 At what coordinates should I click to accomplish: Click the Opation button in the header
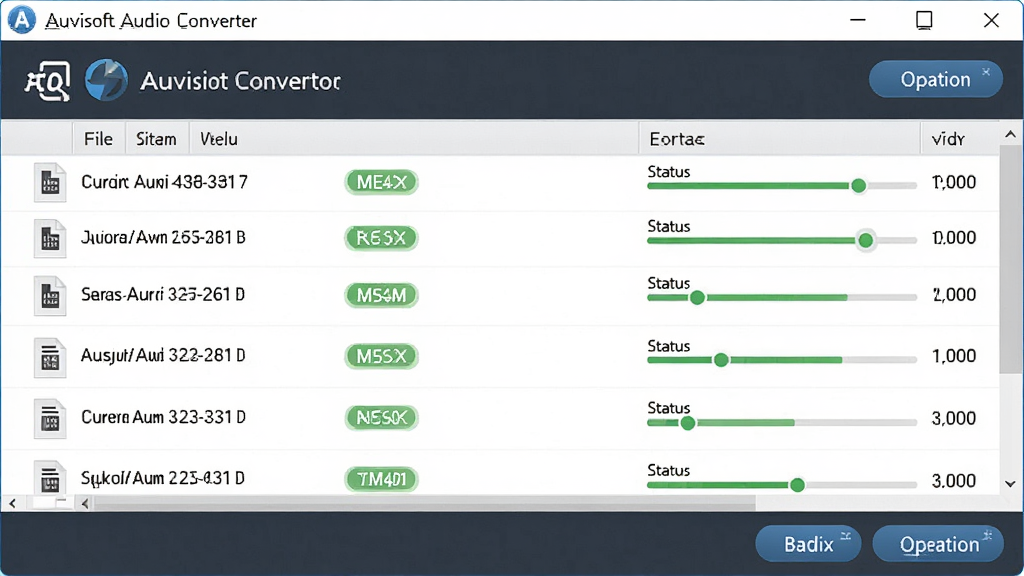[935, 80]
